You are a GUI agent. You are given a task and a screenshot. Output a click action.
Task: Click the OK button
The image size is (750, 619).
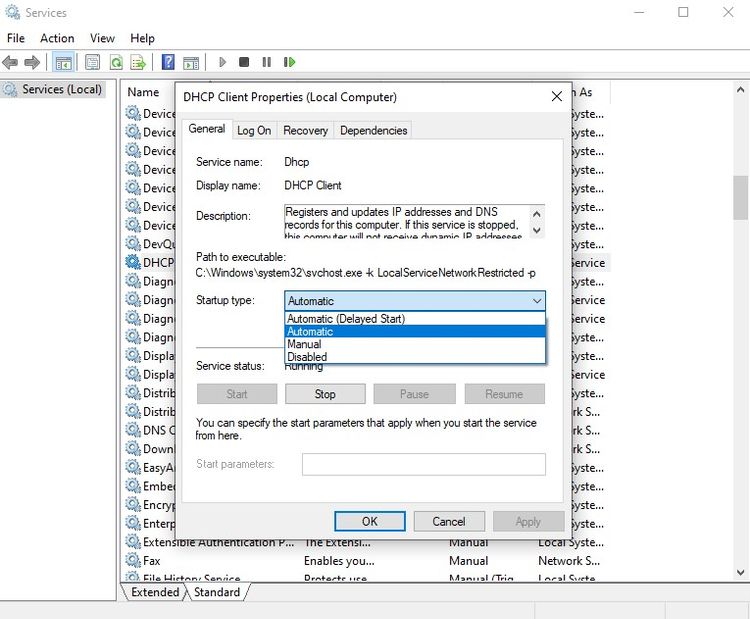(x=369, y=521)
